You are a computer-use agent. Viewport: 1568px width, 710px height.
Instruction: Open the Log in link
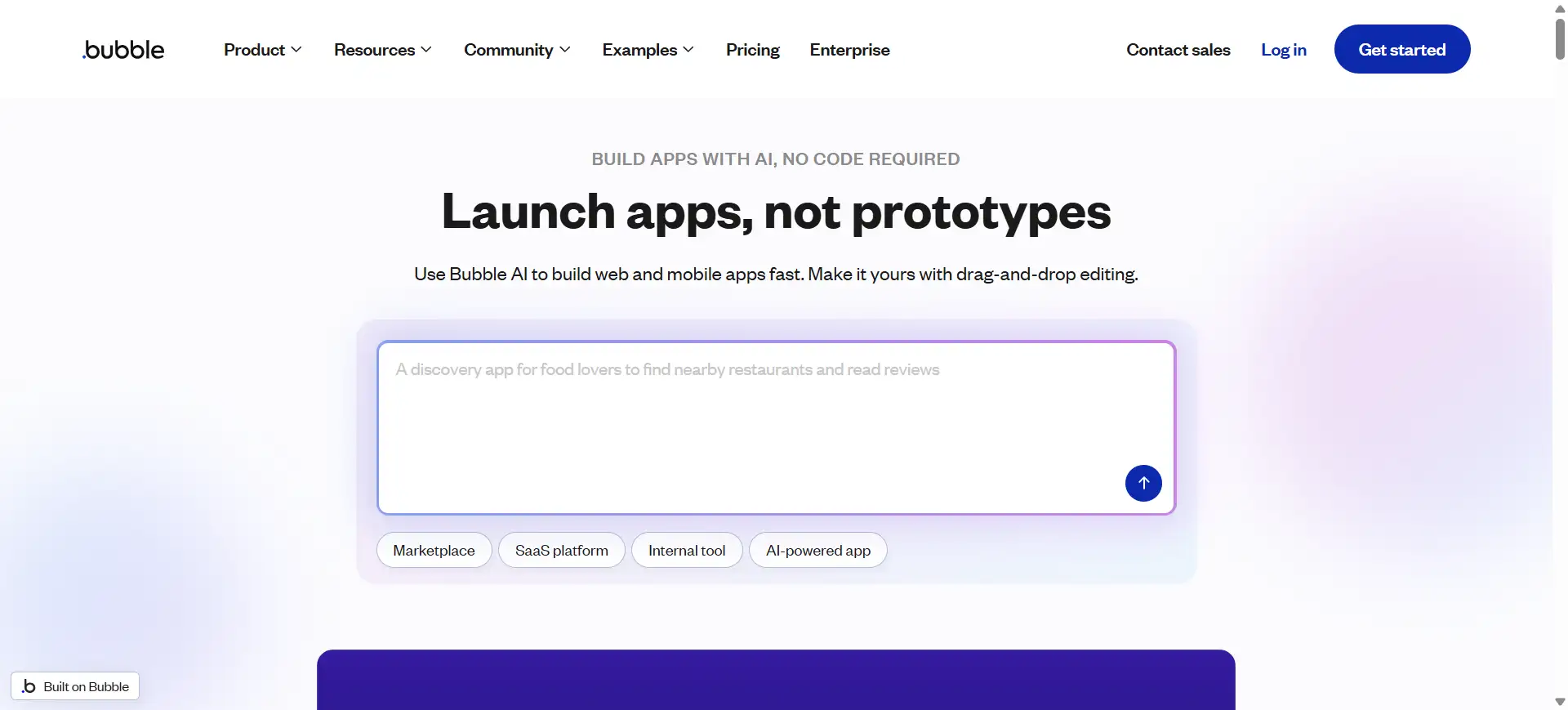click(x=1284, y=50)
